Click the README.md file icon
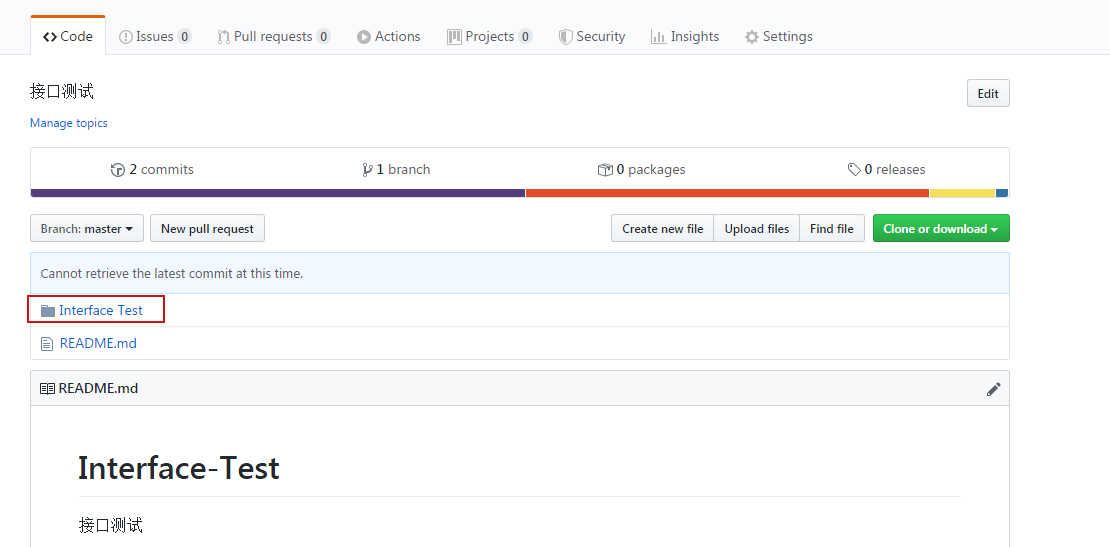This screenshot has width=1110, height=547. tap(47, 344)
